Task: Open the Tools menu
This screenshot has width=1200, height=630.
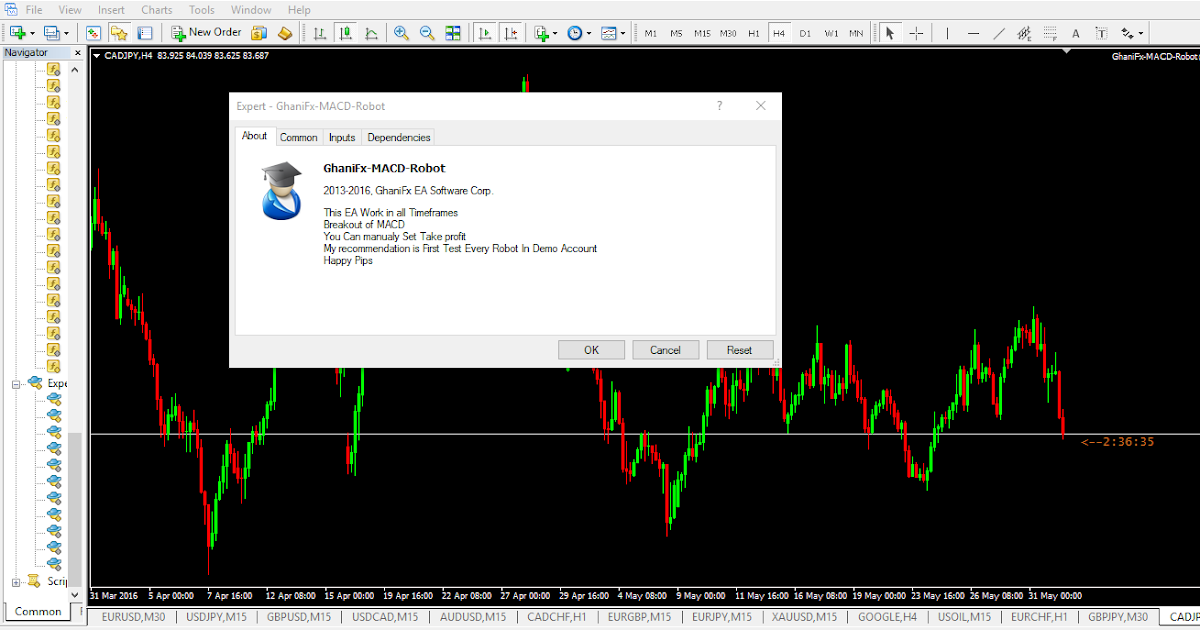Action: point(202,10)
